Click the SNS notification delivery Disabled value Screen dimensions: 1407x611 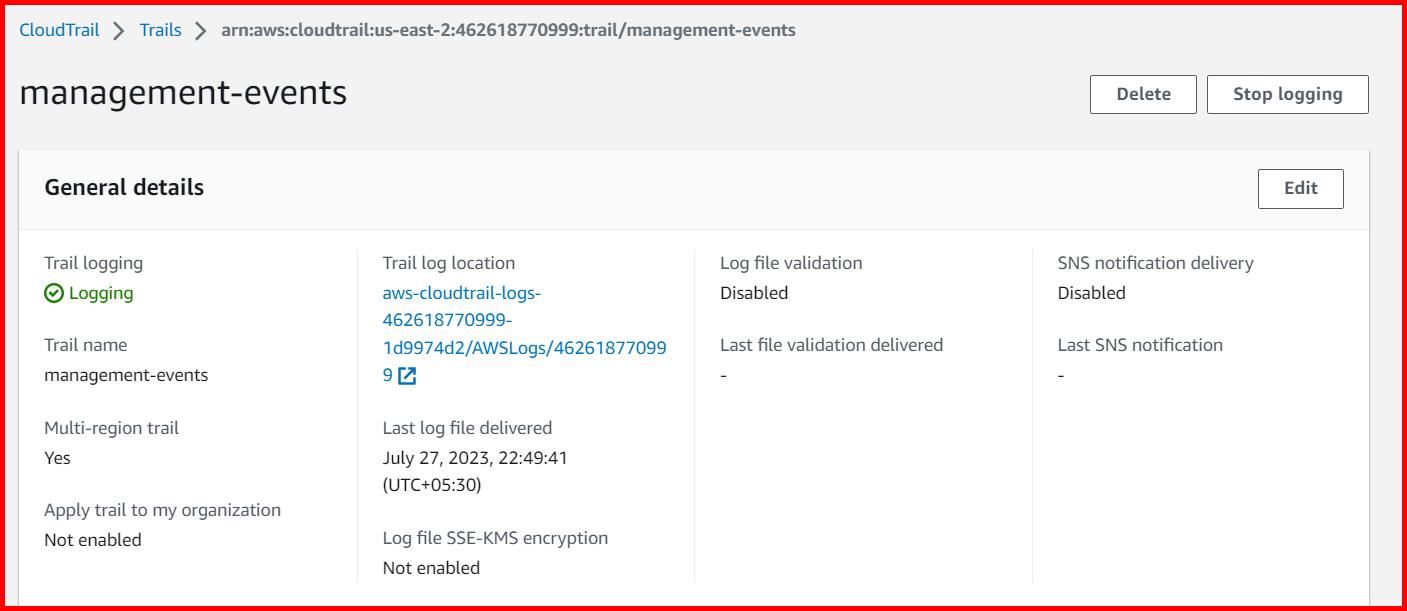click(1093, 292)
